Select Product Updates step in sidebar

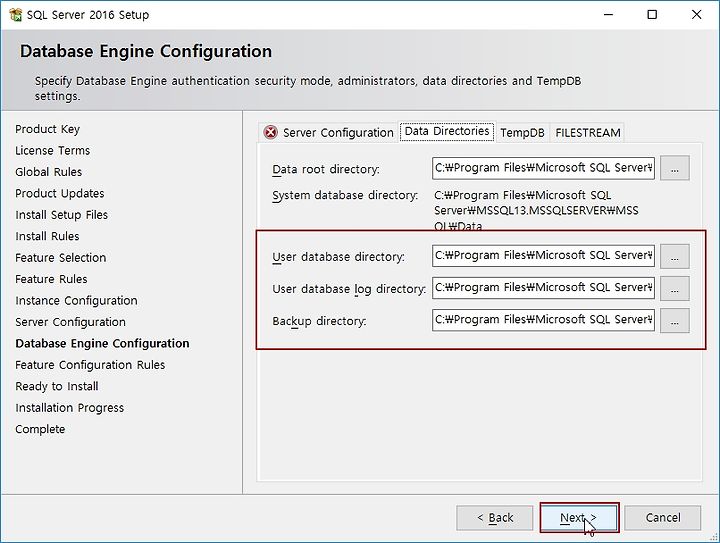(60, 194)
